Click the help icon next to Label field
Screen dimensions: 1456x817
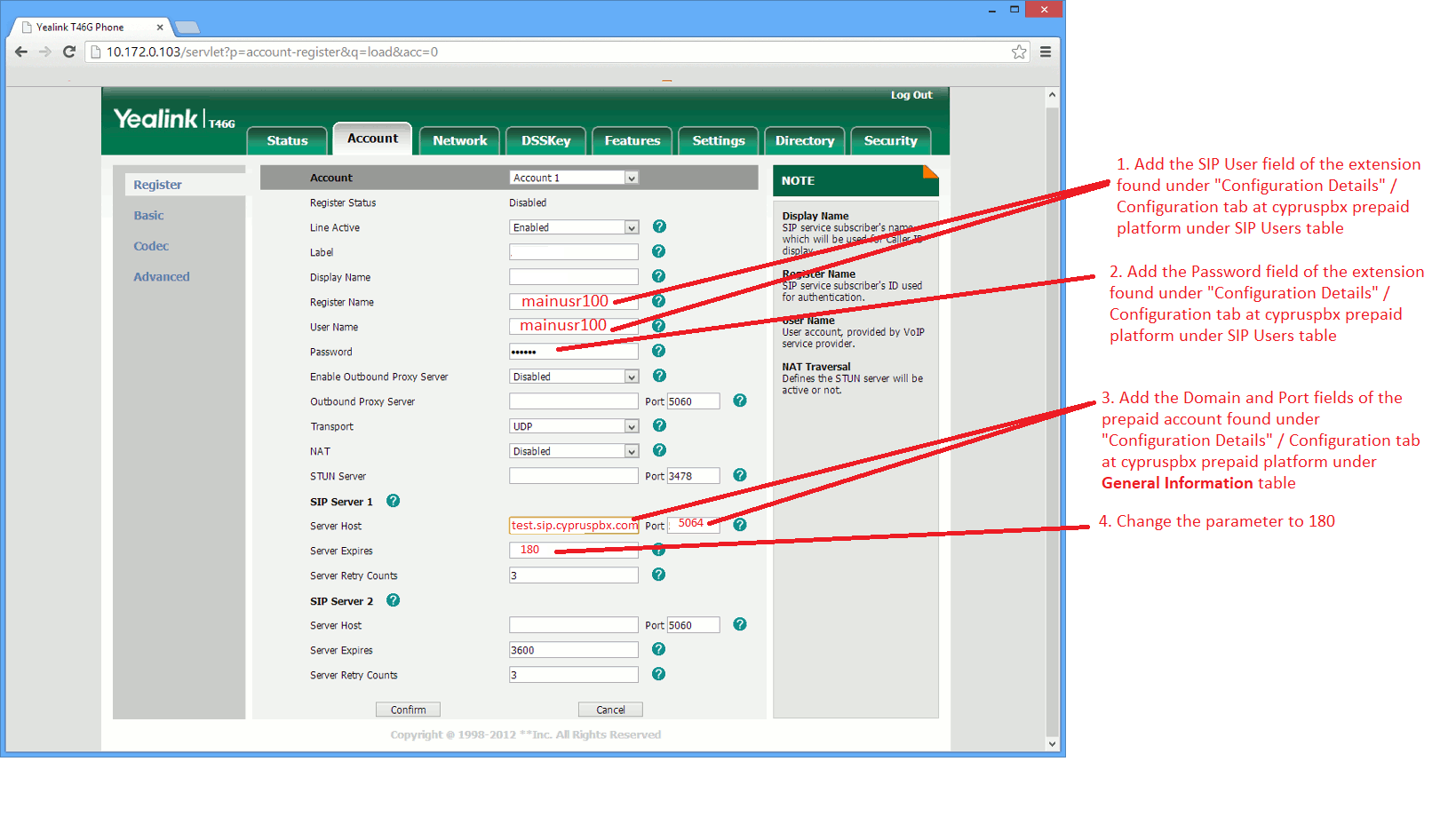coord(659,251)
